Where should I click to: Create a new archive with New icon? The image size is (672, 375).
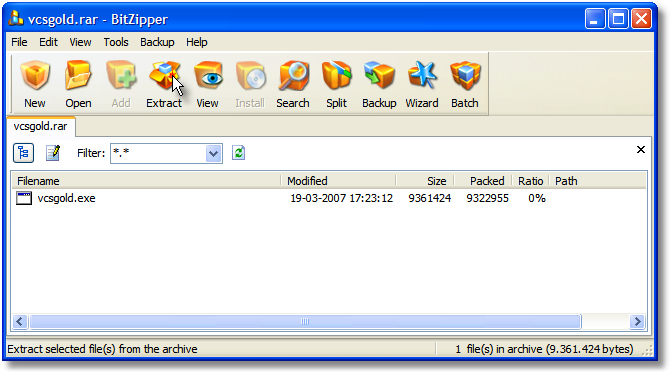coord(35,76)
